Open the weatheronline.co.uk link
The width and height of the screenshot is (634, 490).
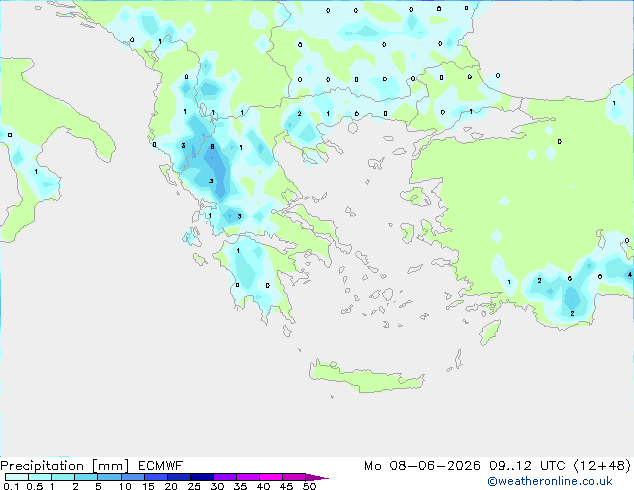[x=550, y=481]
